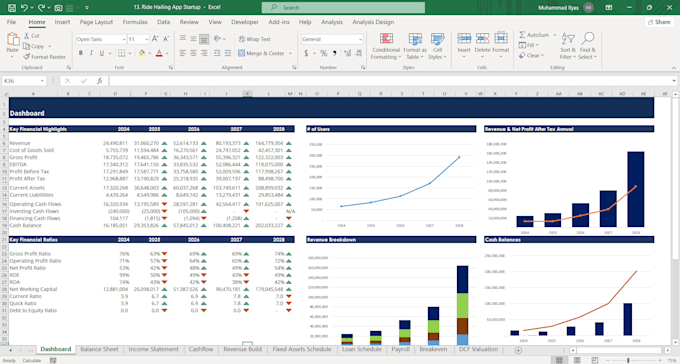This screenshot has width=680, height=364.
Task: Decrease indent in Alignment group
Action: 216,53
